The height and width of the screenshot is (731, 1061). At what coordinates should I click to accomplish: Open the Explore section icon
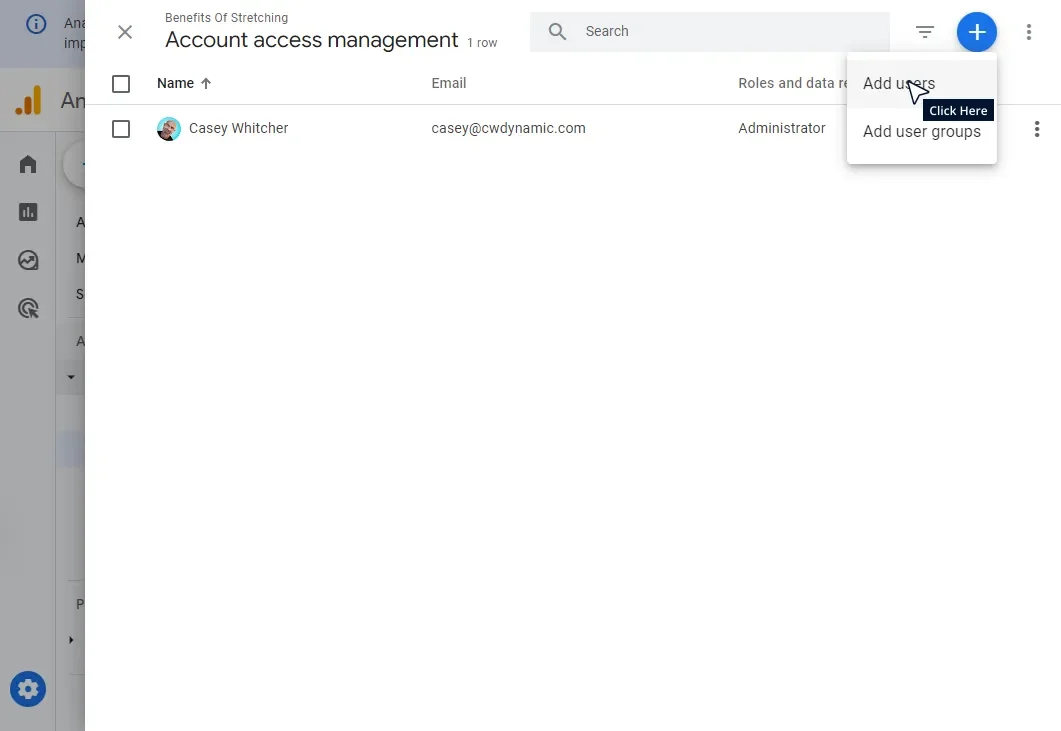point(27,260)
